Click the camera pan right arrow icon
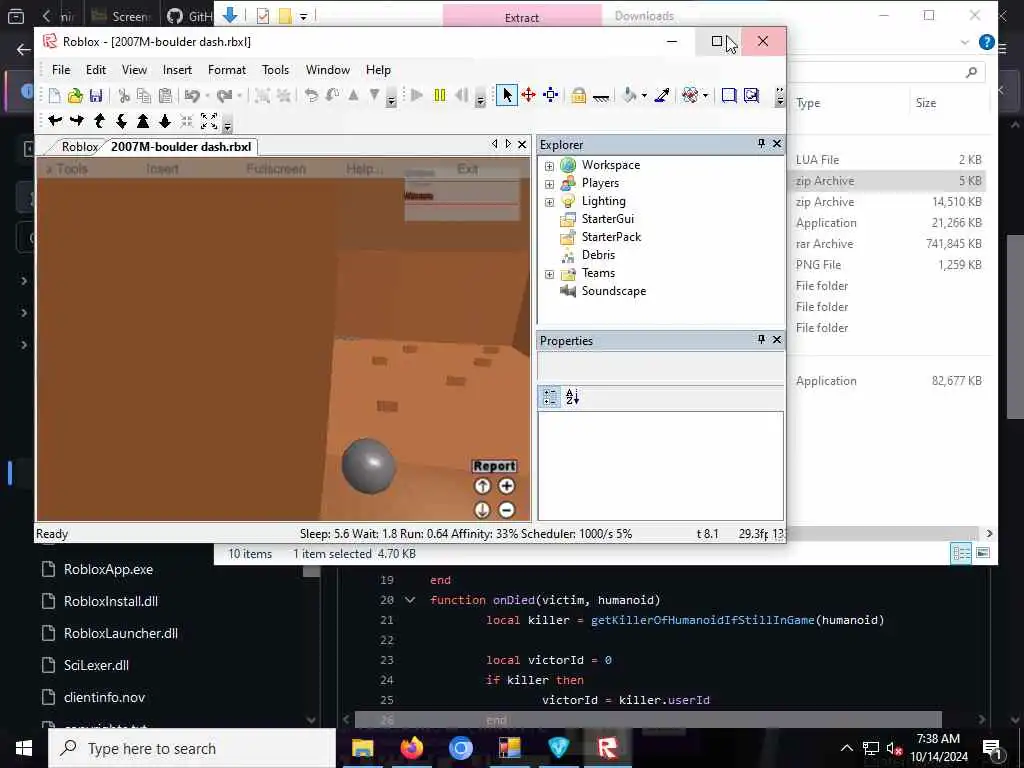Viewport: 1024px width, 768px height. click(x=77, y=121)
